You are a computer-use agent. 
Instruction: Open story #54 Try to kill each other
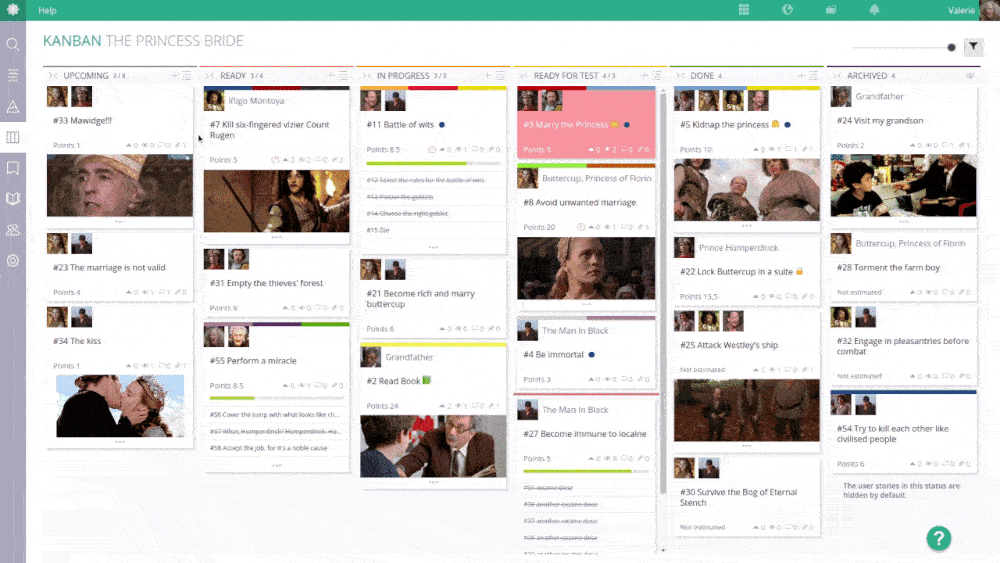pyautogui.click(x=893, y=434)
